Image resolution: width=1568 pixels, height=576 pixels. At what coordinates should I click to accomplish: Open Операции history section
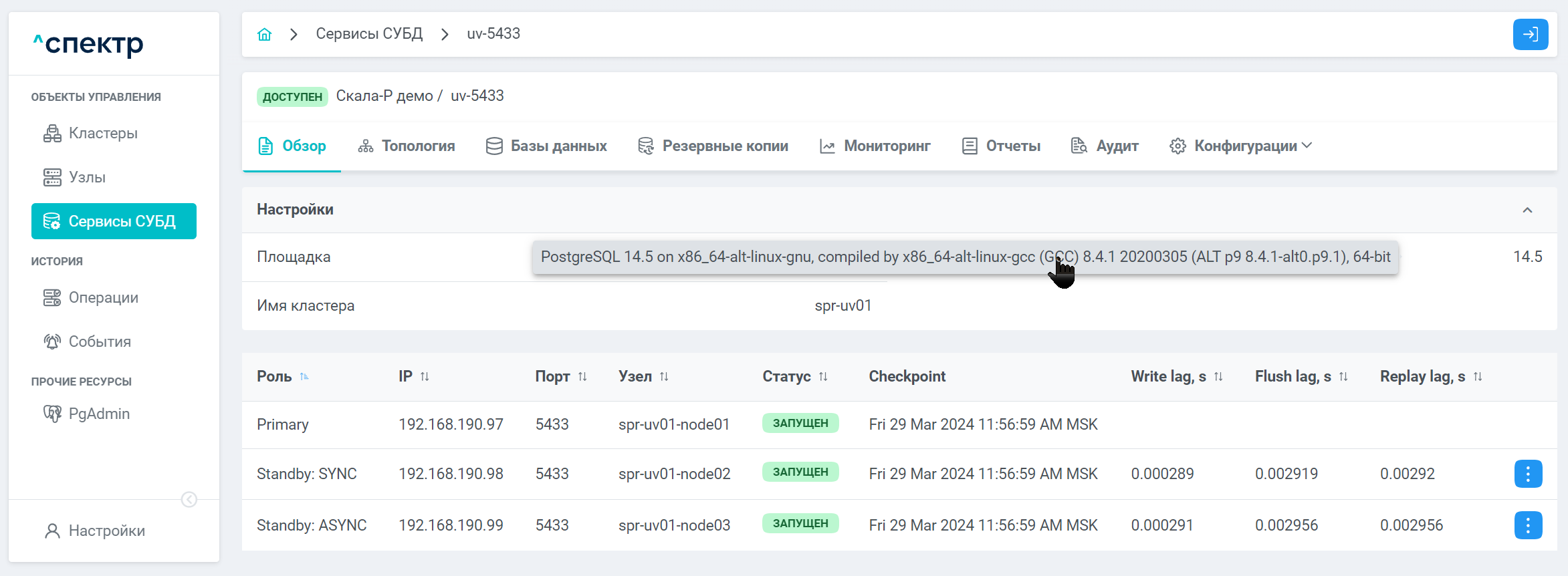click(103, 297)
